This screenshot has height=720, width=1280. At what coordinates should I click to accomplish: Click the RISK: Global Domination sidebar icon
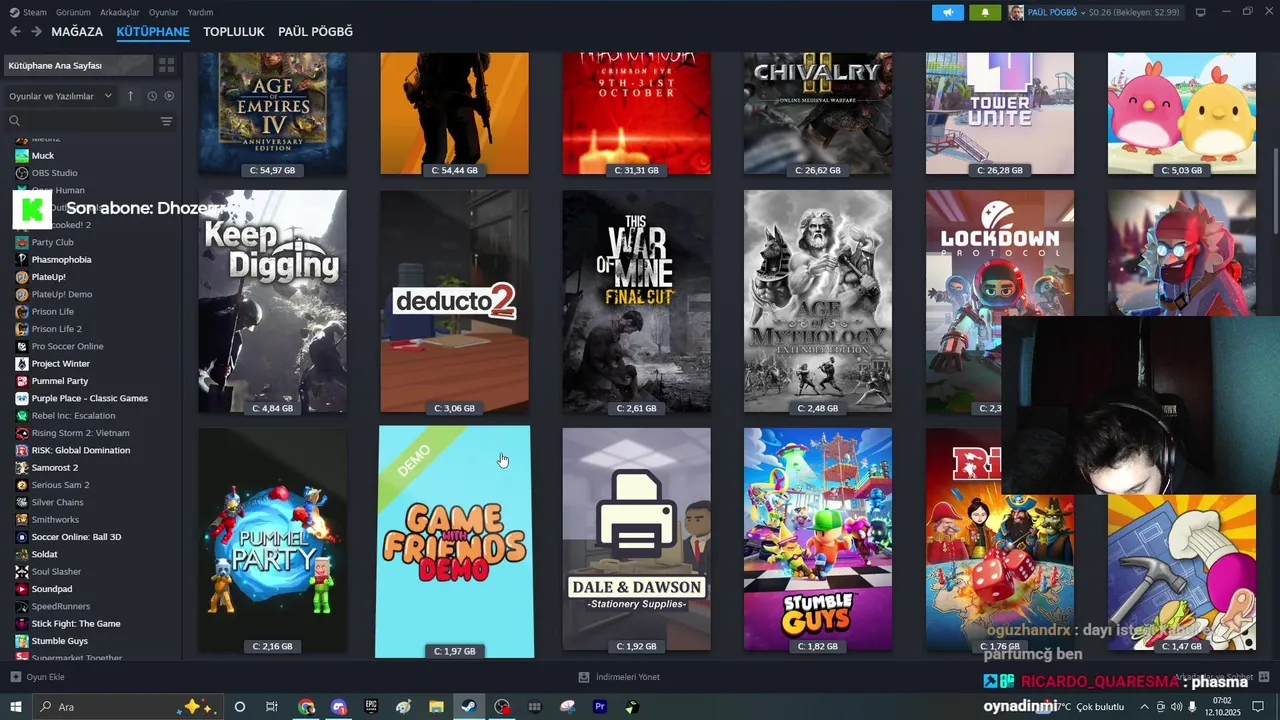click(x=22, y=450)
